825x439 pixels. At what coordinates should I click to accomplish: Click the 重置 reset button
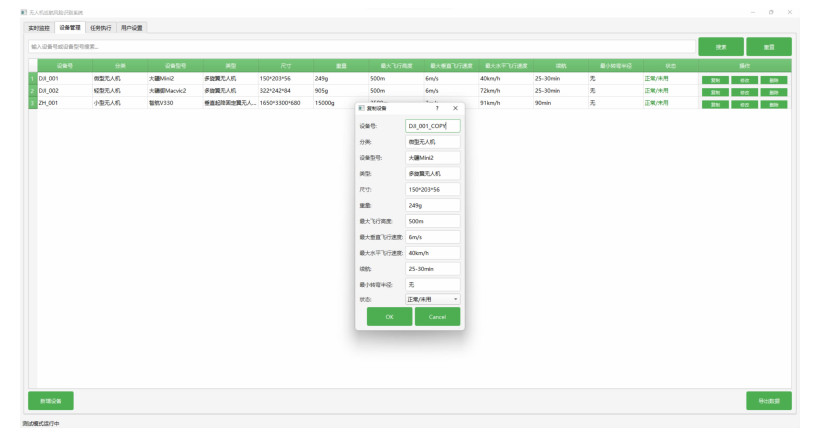coord(768,47)
